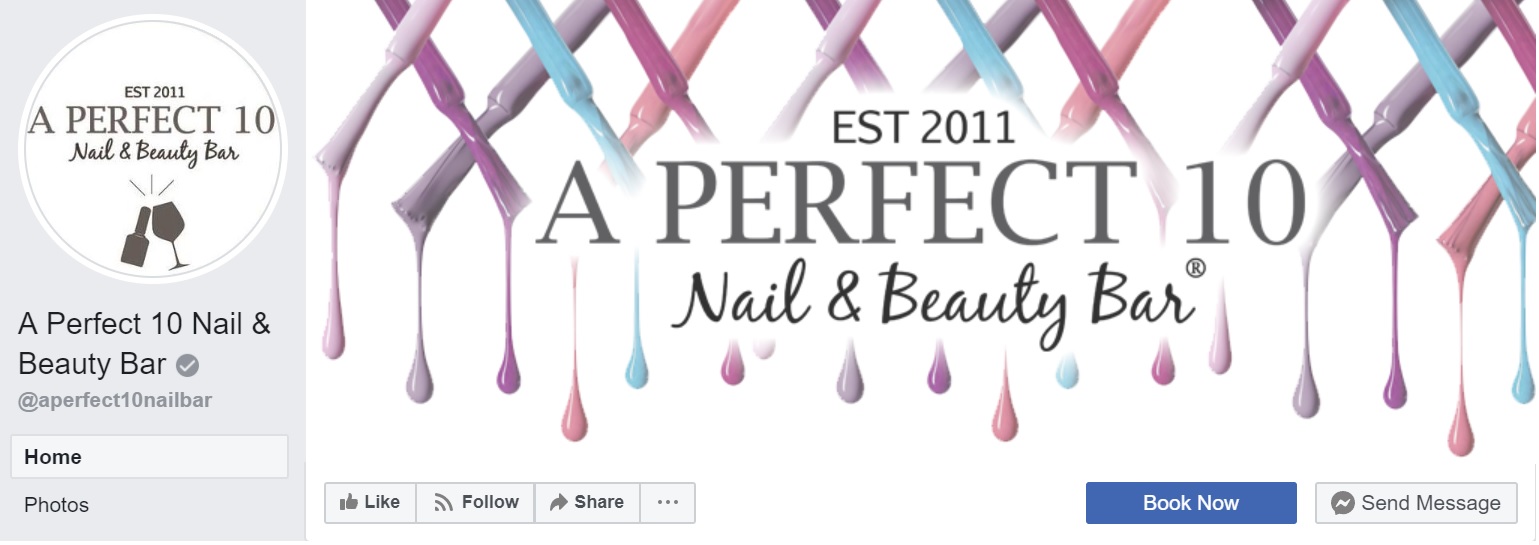Open the circular profile picture

click(154, 149)
